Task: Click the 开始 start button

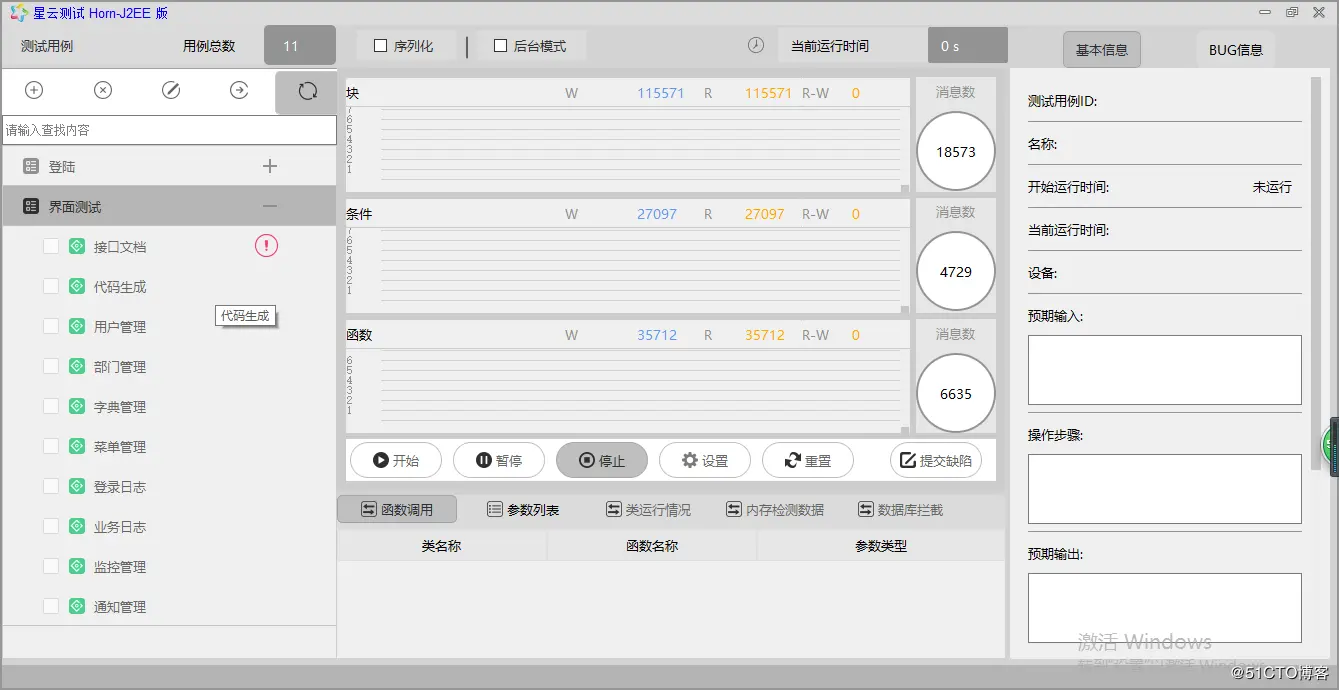Action: tap(395, 460)
